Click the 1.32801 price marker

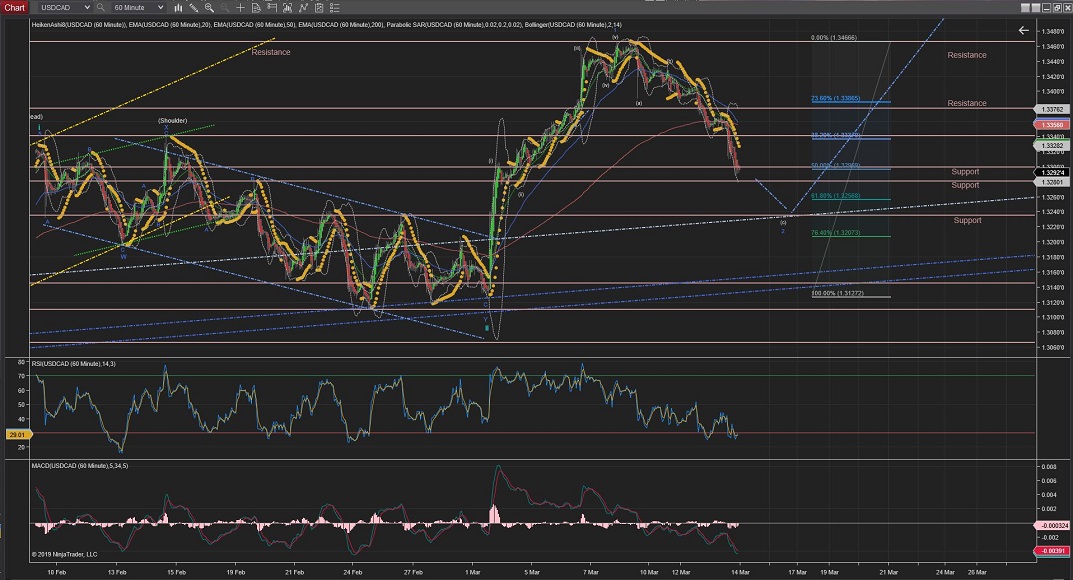pos(1052,183)
